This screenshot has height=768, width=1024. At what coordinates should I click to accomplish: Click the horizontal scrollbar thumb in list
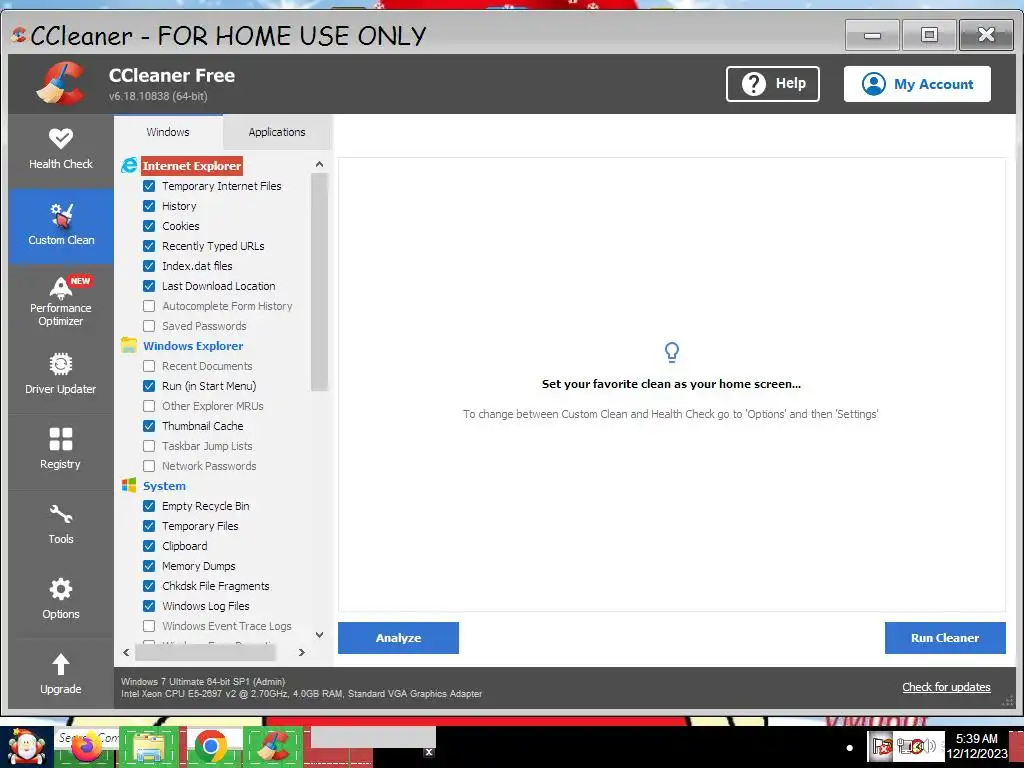(x=206, y=652)
